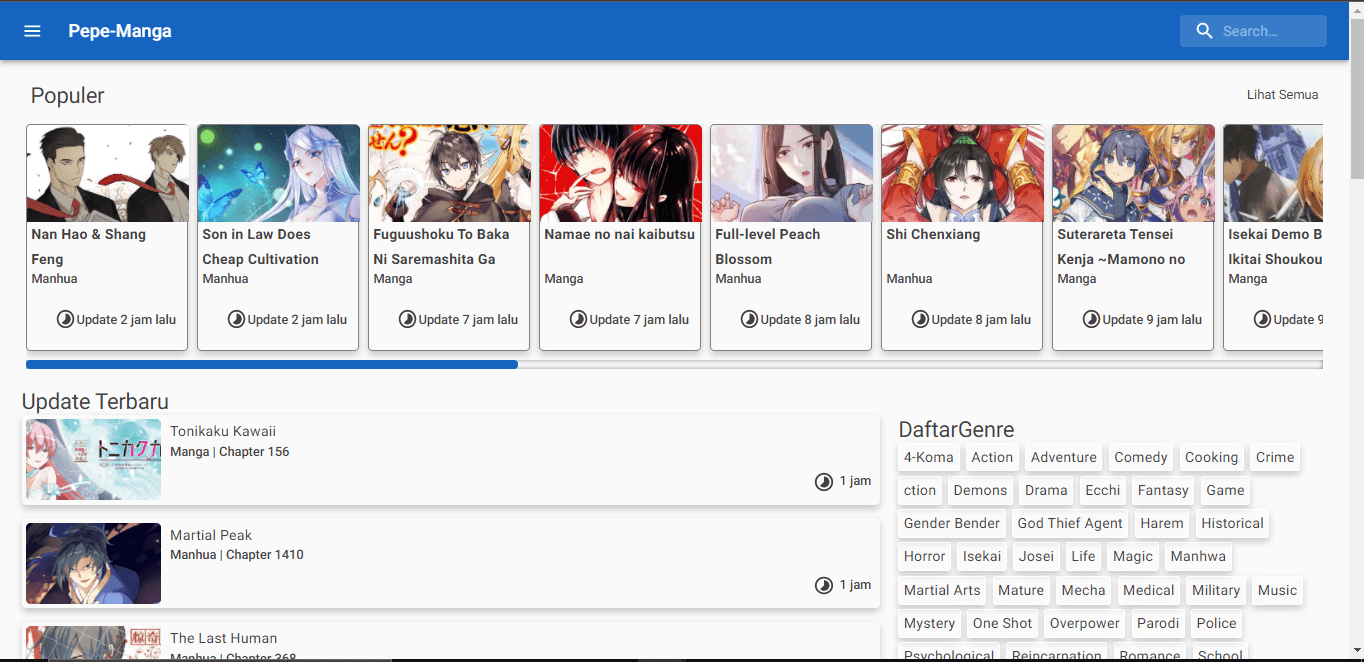This screenshot has width=1364, height=662.
Task: Select the Cooking genre chip
Action: 1212,457
